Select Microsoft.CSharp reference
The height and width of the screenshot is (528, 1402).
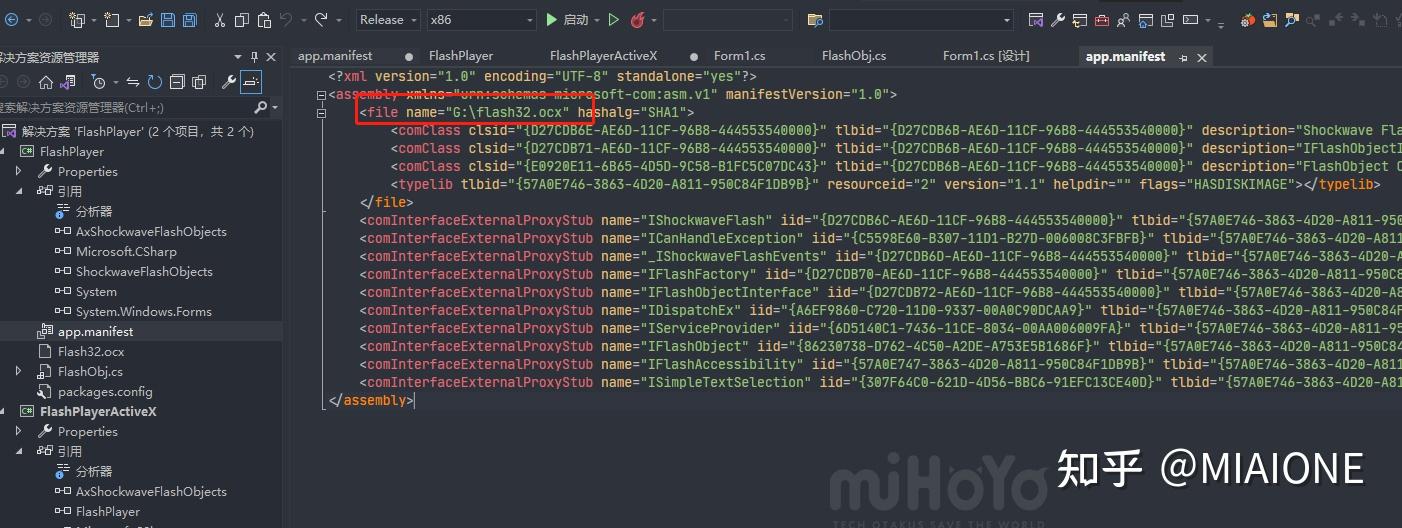coord(126,251)
